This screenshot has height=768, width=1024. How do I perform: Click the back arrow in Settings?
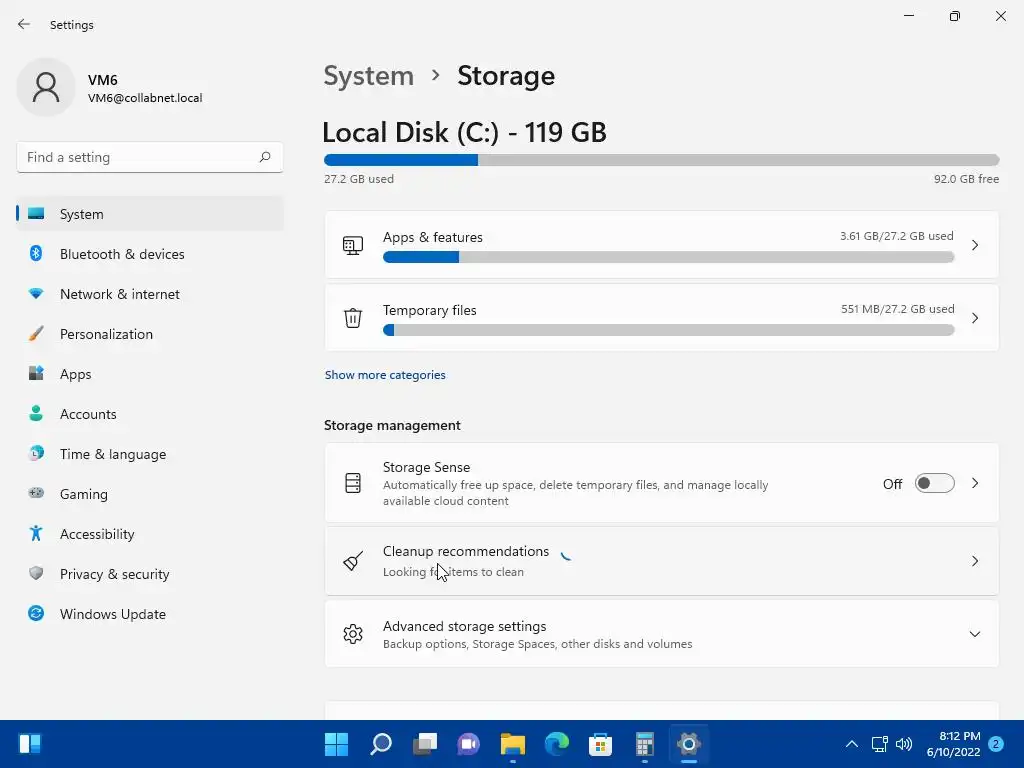tap(24, 24)
